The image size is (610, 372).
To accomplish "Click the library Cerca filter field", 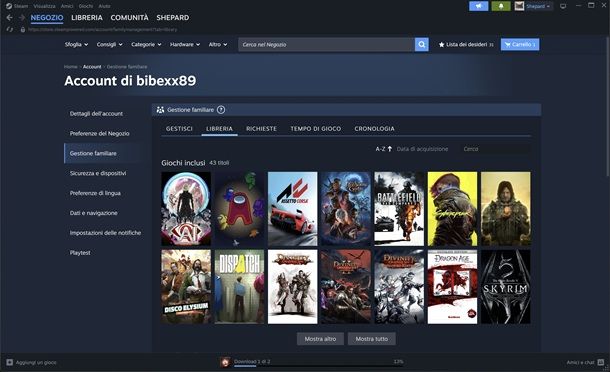I will tap(495, 149).
